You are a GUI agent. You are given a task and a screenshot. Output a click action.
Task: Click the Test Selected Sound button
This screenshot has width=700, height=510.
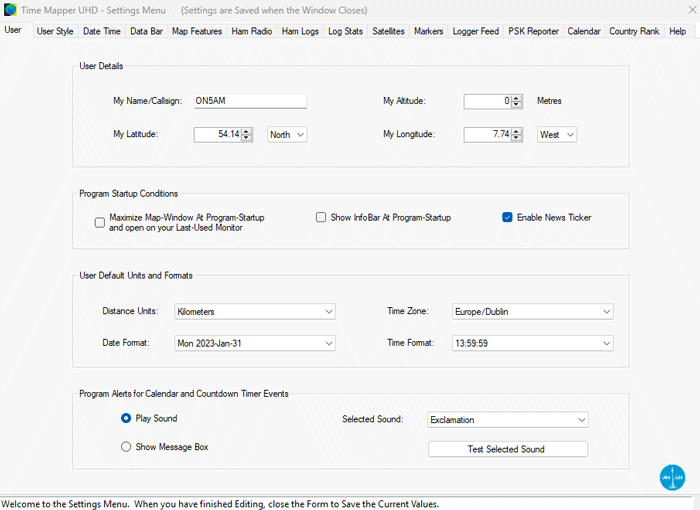click(x=508, y=449)
